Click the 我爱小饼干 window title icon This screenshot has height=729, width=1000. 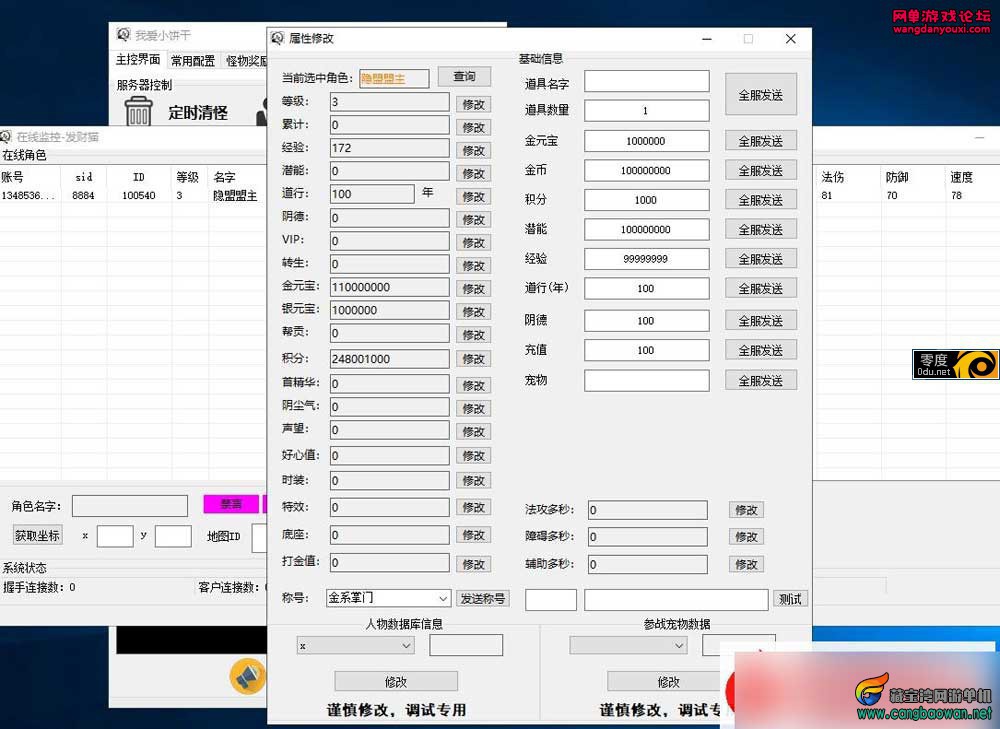[x=123, y=34]
